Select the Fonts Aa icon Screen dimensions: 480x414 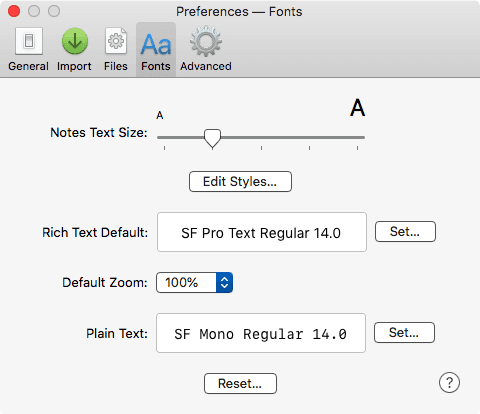click(156, 44)
